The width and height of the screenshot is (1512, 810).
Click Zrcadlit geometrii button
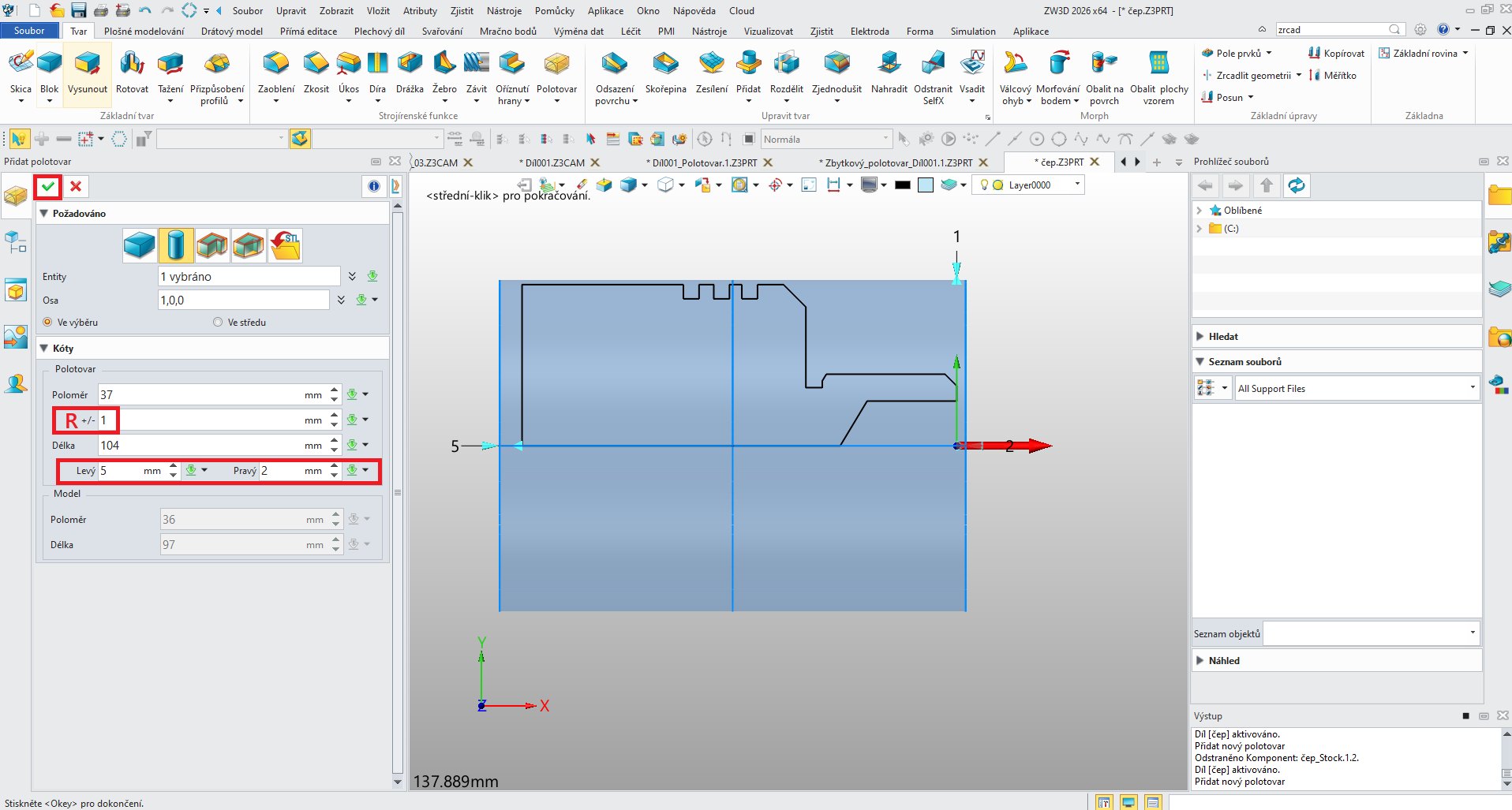click(x=1247, y=76)
